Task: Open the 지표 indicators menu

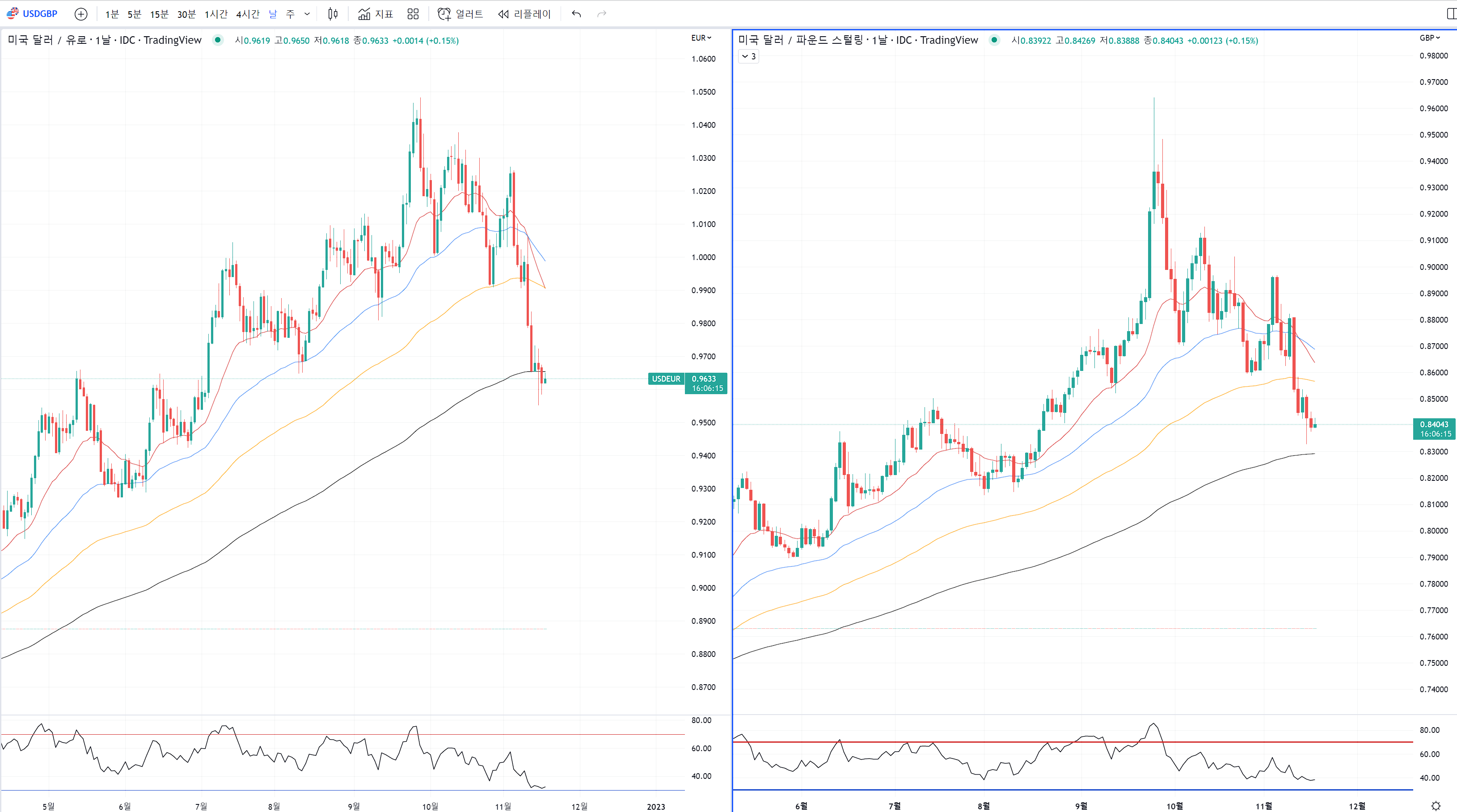Action: [376, 14]
